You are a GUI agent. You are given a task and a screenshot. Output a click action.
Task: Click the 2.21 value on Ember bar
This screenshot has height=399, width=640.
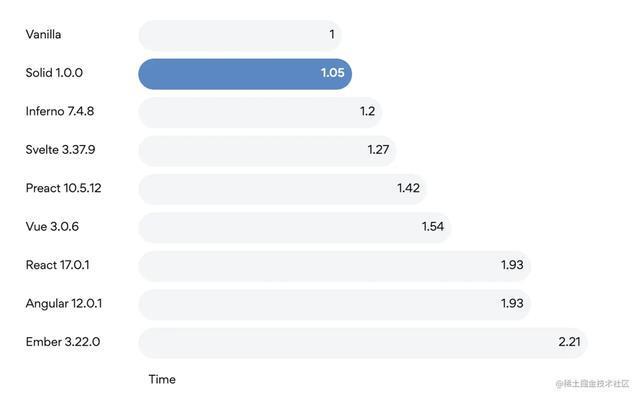tap(569, 342)
